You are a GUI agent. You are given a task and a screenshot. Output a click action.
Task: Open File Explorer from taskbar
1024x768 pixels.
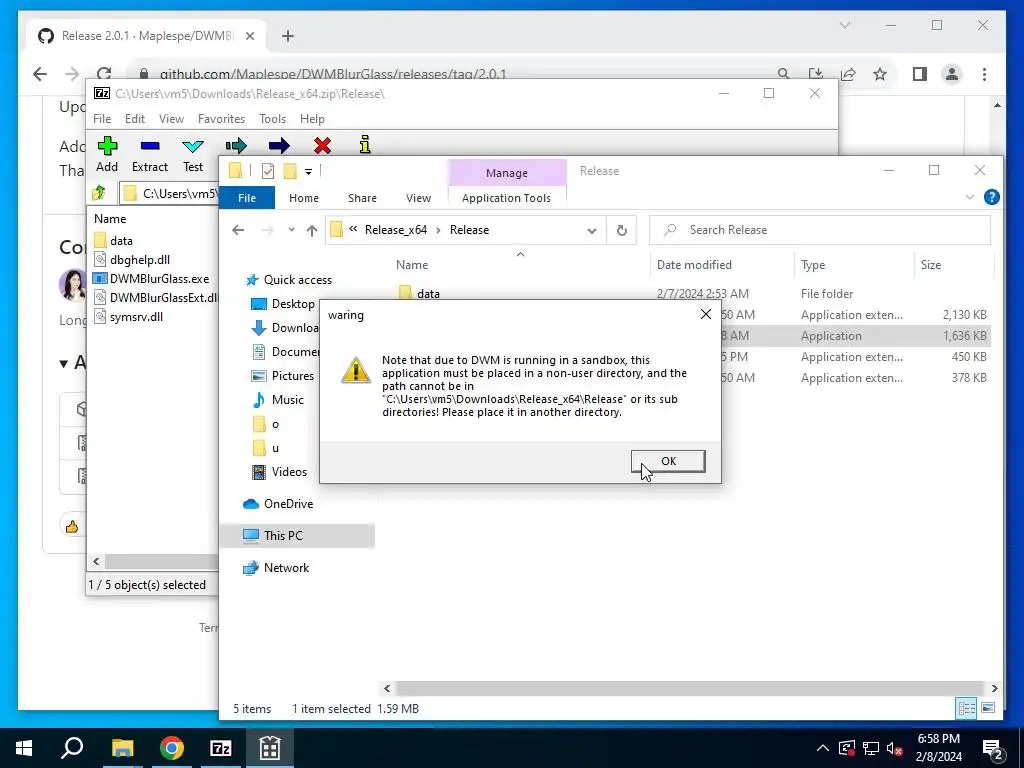pyautogui.click(x=122, y=748)
